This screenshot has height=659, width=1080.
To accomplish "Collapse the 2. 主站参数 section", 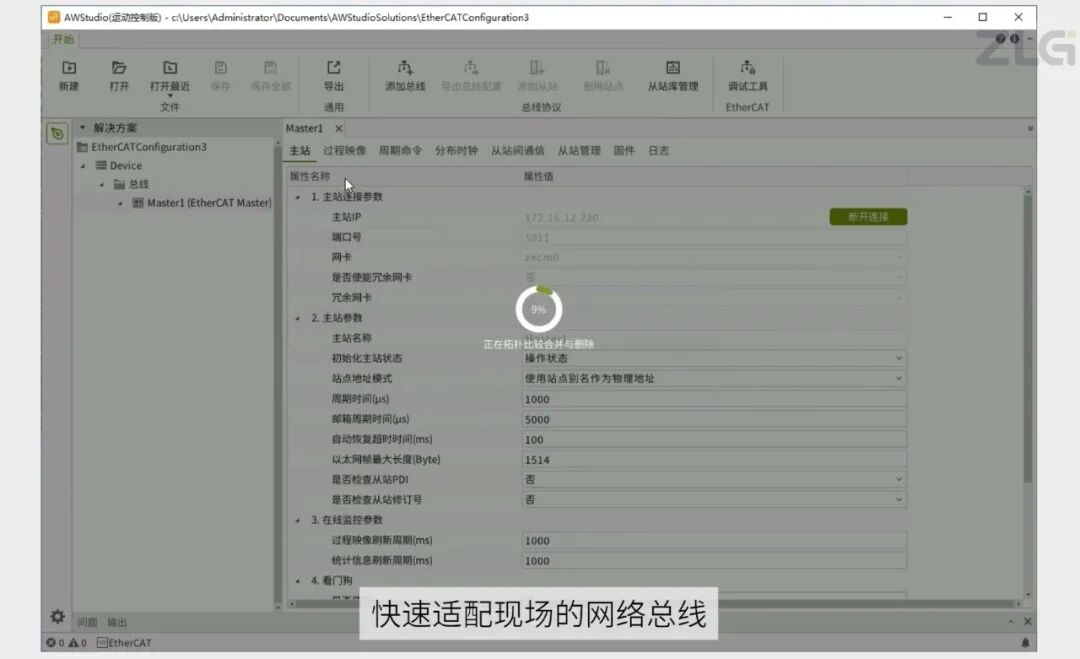I will click(x=298, y=318).
